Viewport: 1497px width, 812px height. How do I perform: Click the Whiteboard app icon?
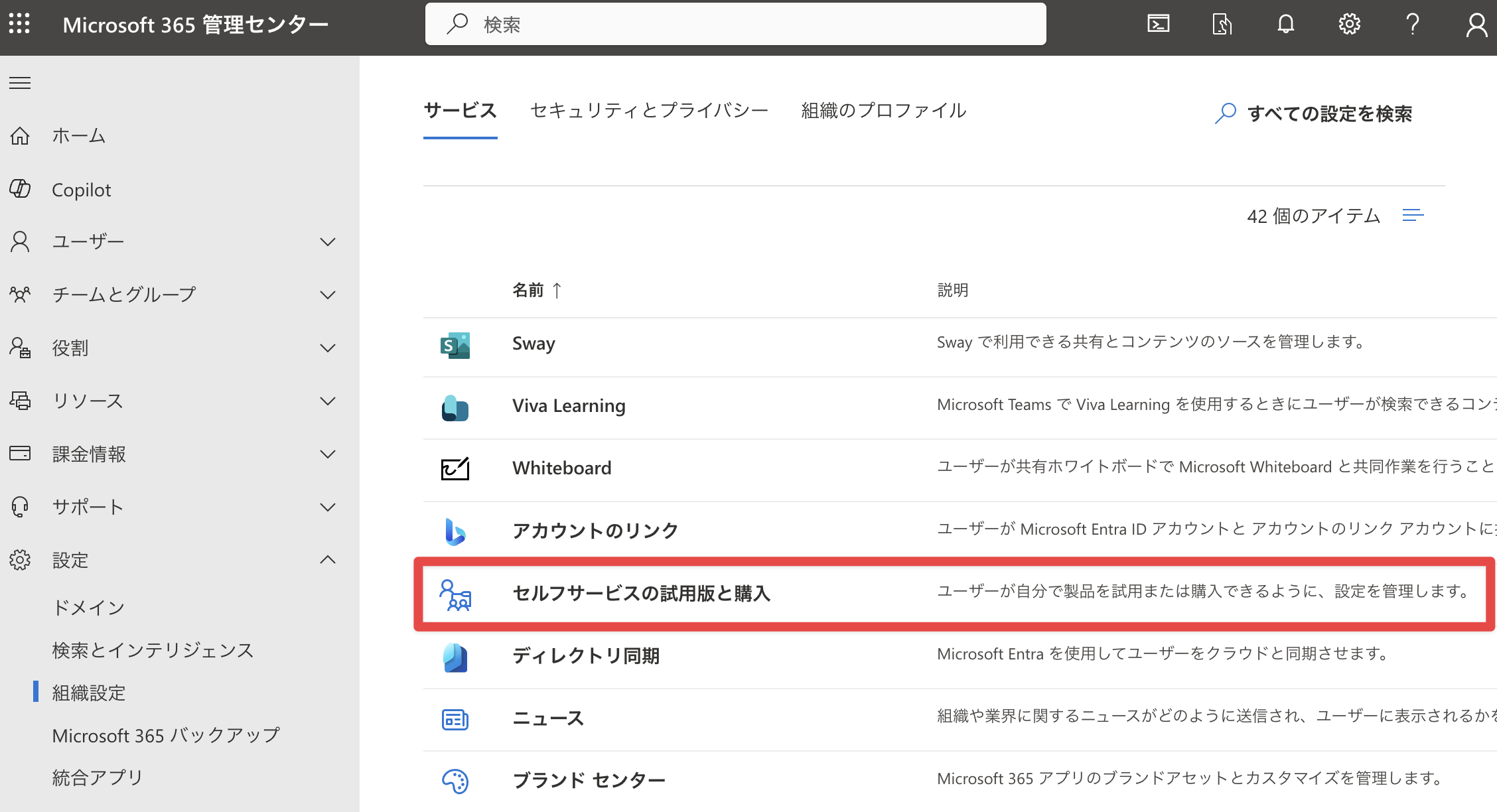(455, 468)
